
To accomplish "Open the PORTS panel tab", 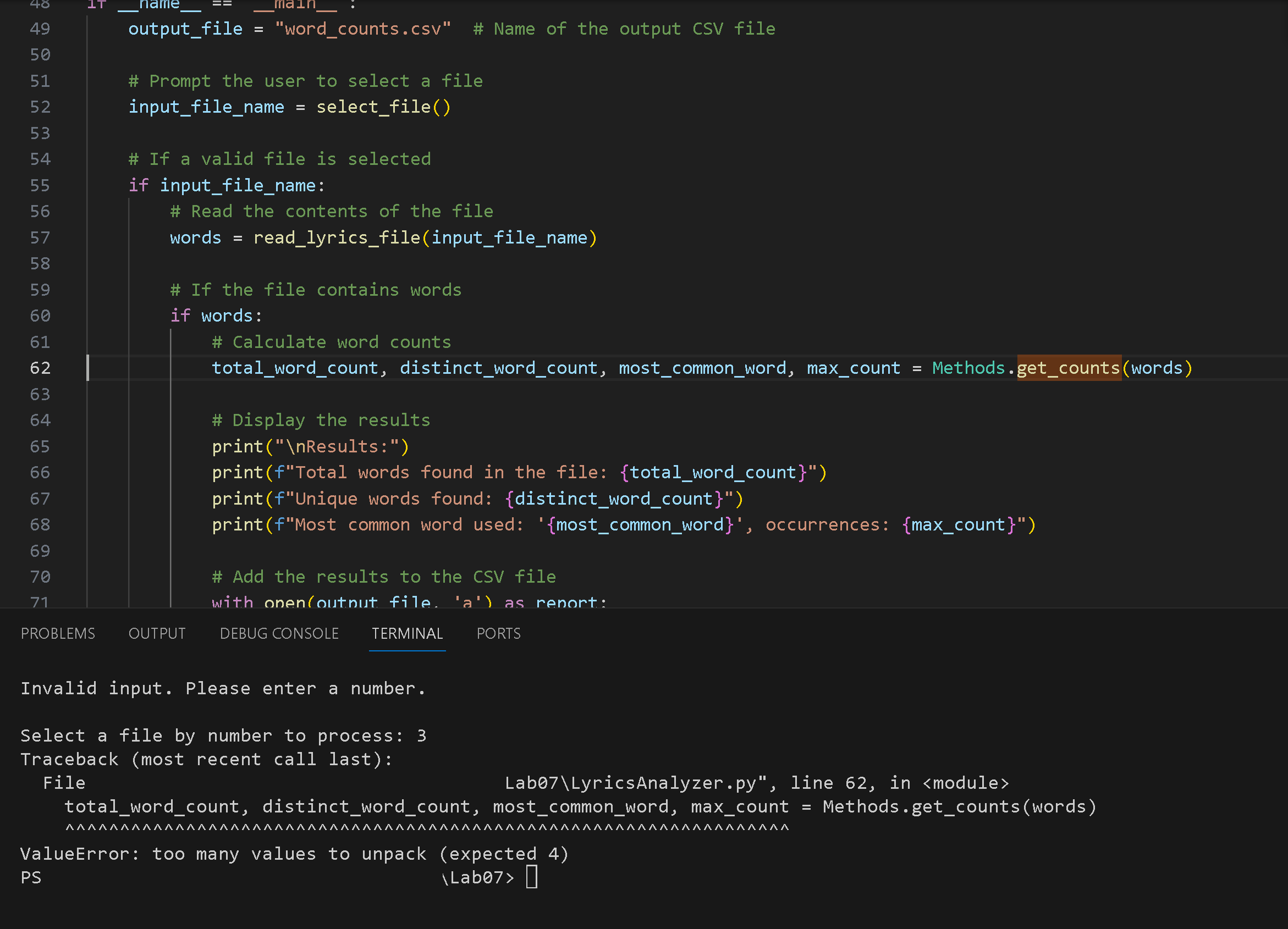I will (498, 633).
